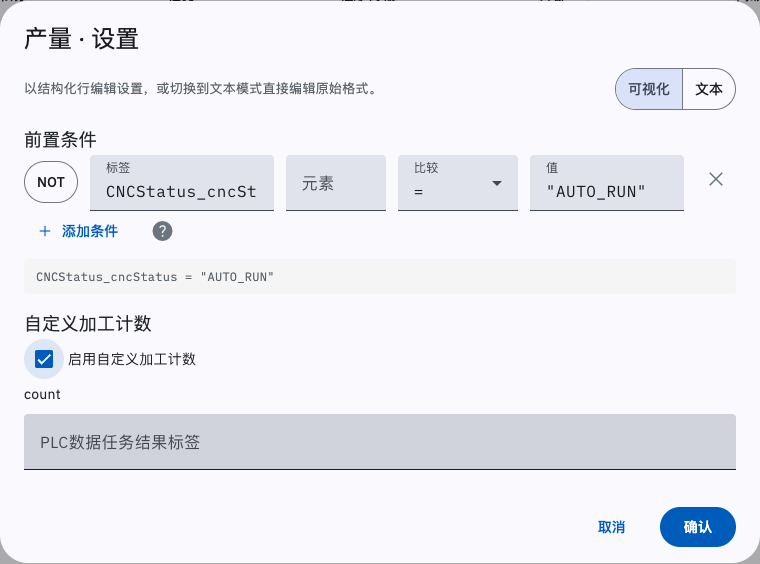Uncheck 启用自定义加工计数 checkbox
Image resolution: width=760 pixels, height=564 pixels.
(44, 359)
